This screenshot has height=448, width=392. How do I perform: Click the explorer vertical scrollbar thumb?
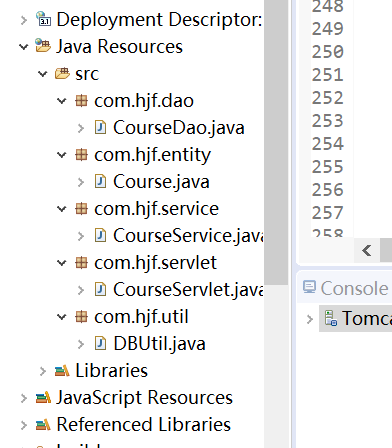coord(276,142)
